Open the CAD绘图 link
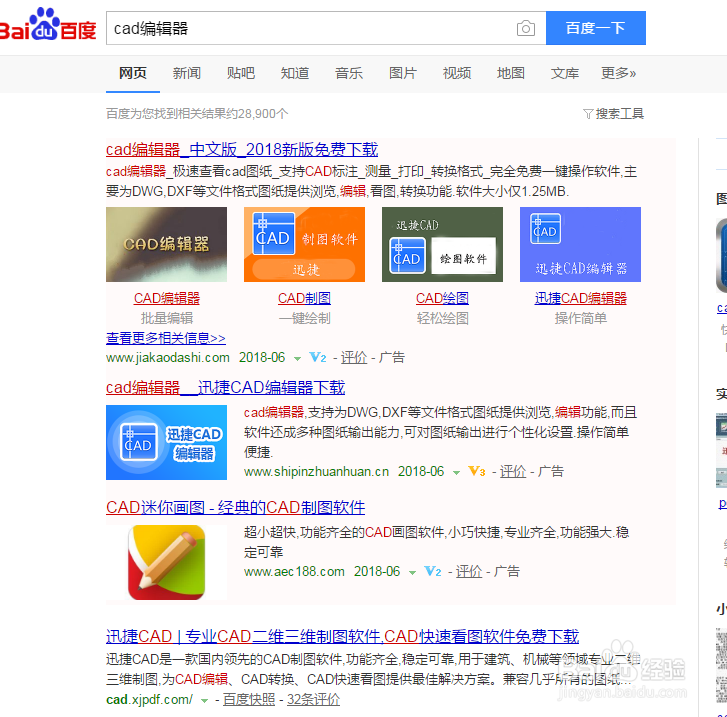 [442, 298]
